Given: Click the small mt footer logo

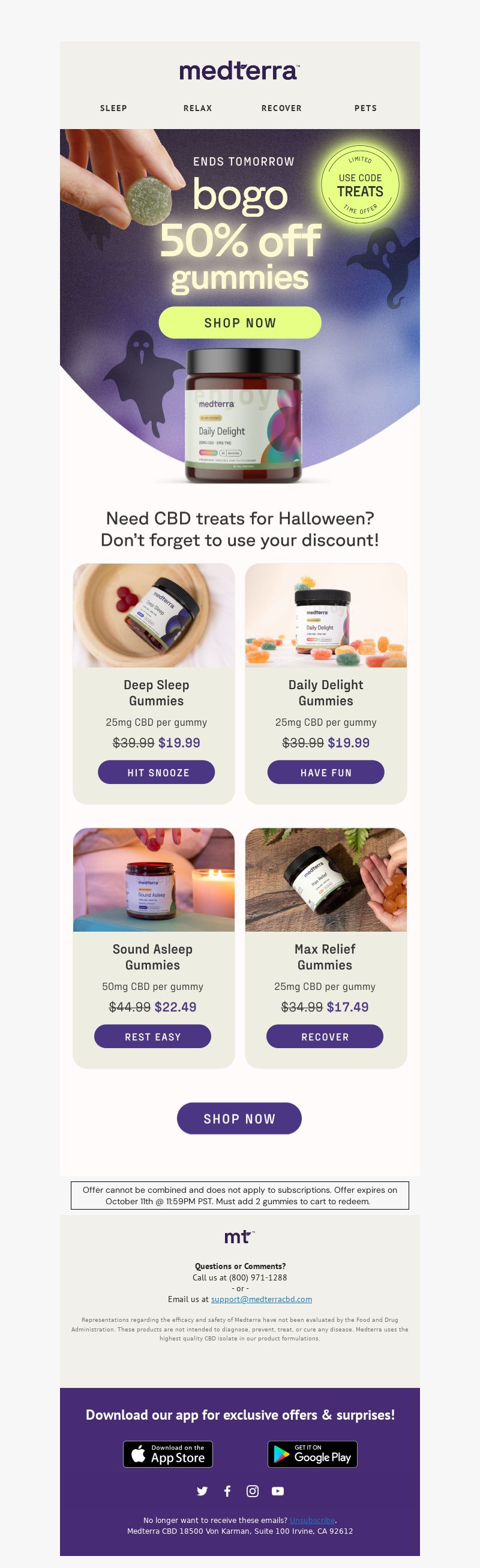Looking at the screenshot, I should tap(239, 1236).
